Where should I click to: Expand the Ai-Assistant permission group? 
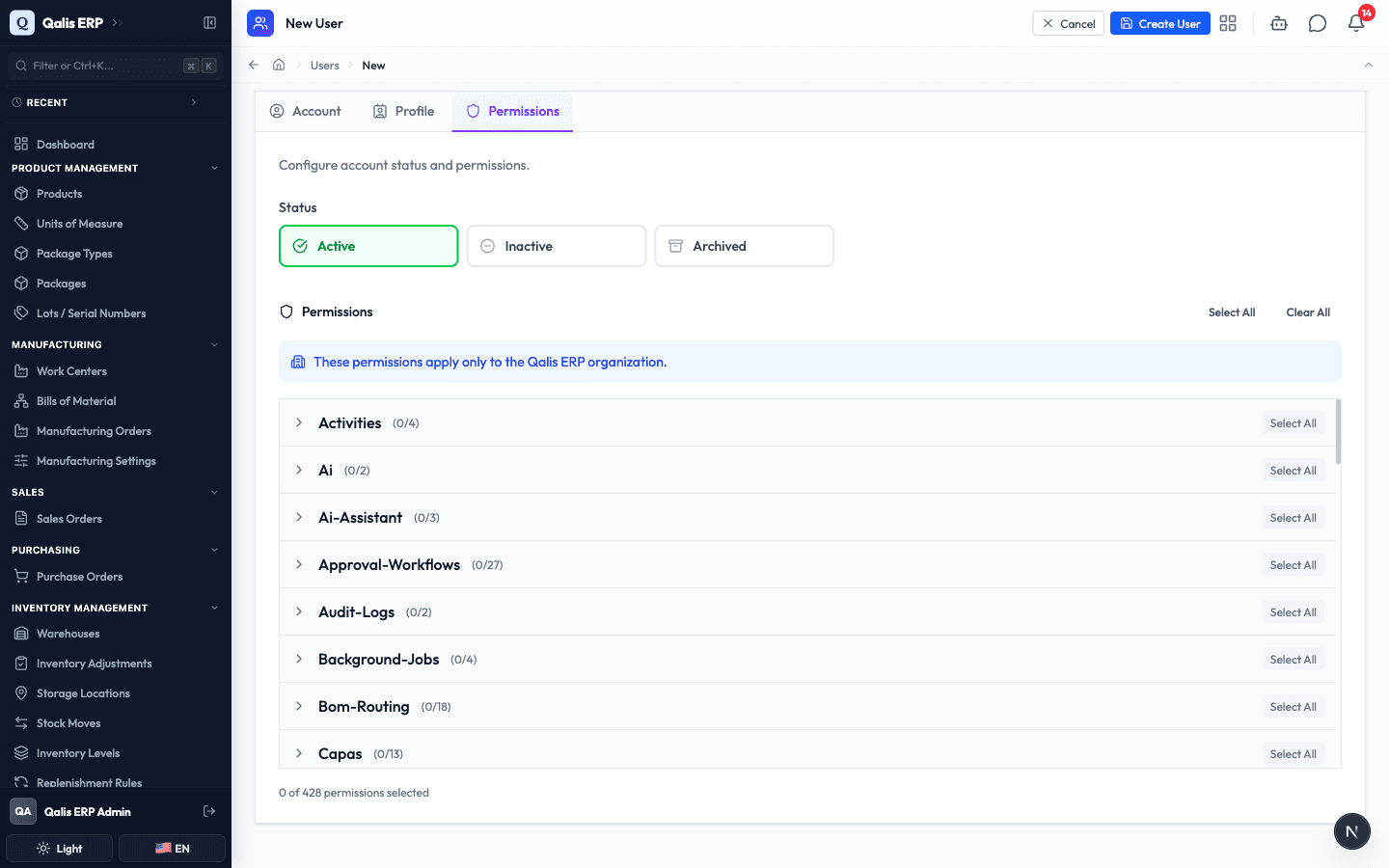pyautogui.click(x=299, y=517)
